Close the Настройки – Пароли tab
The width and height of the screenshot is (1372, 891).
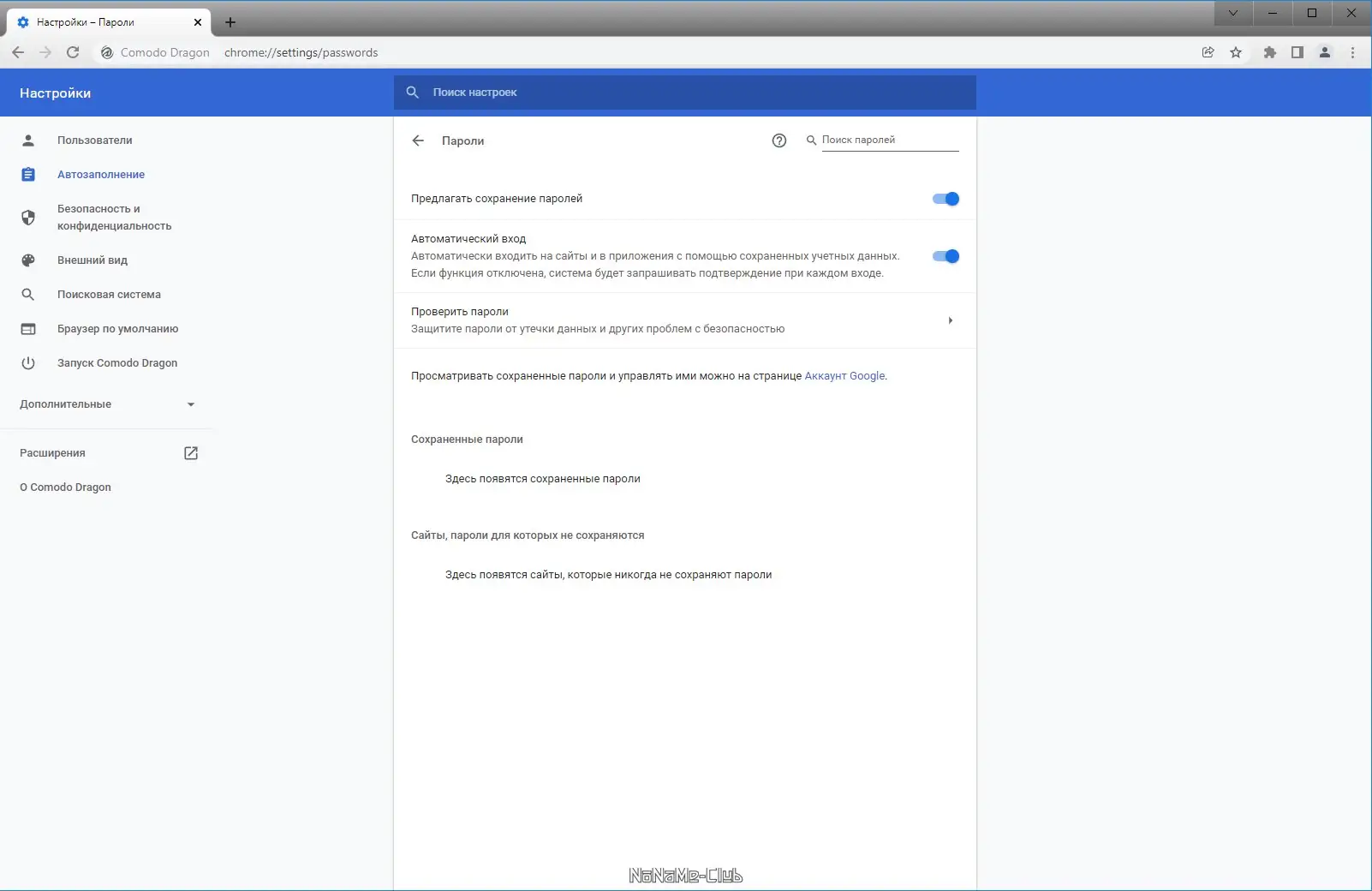pyautogui.click(x=198, y=22)
